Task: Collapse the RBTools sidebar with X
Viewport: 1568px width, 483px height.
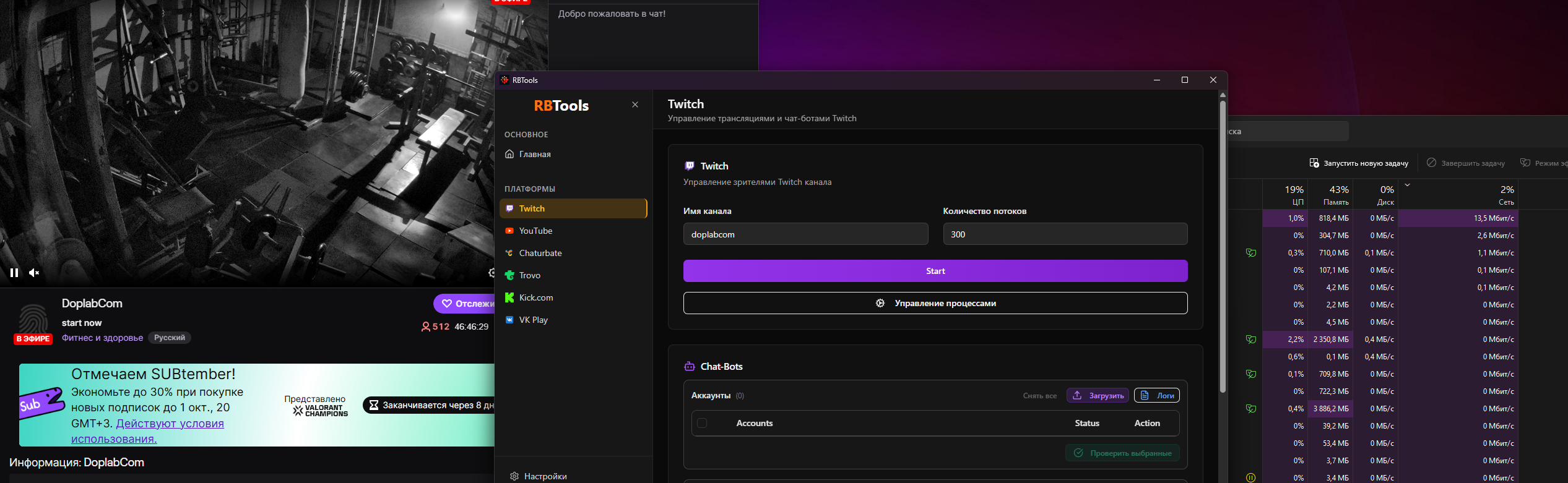Action: 635,105
